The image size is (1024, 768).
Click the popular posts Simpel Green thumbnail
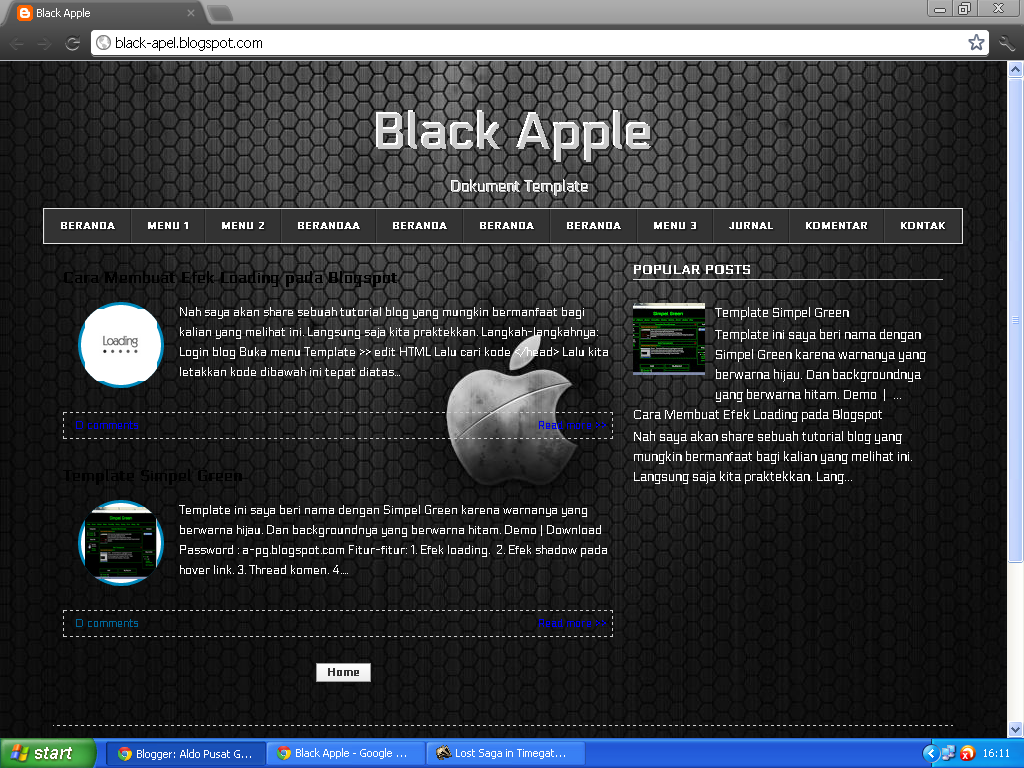tap(669, 339)
